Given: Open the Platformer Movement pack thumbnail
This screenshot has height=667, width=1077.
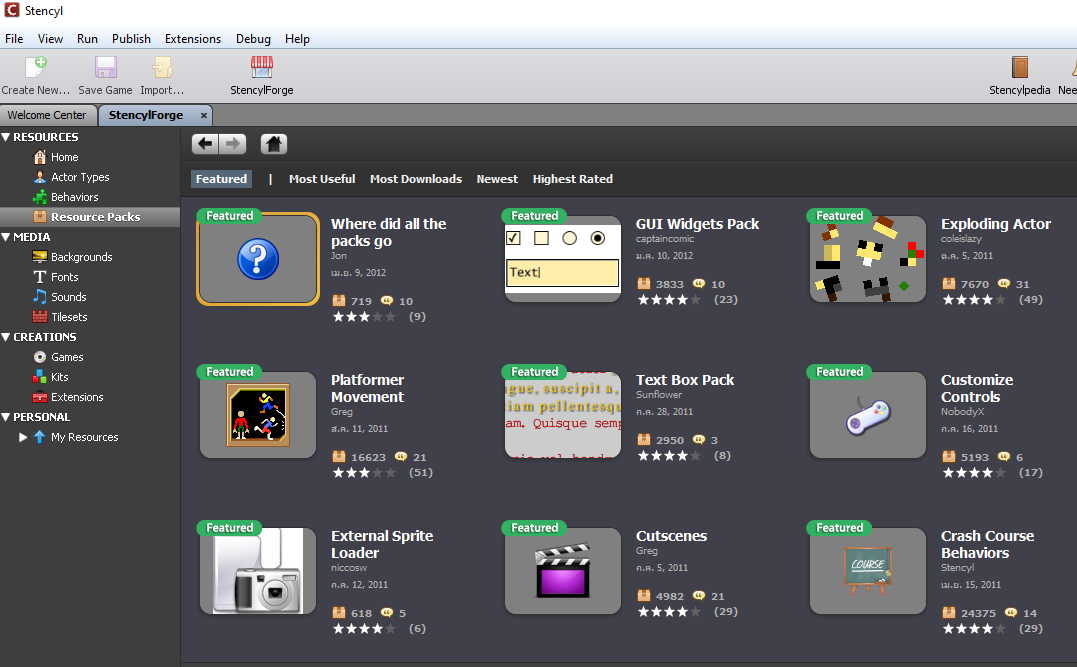Looking at the screenshot, I should pyautogui.click(x=258, y=415).
